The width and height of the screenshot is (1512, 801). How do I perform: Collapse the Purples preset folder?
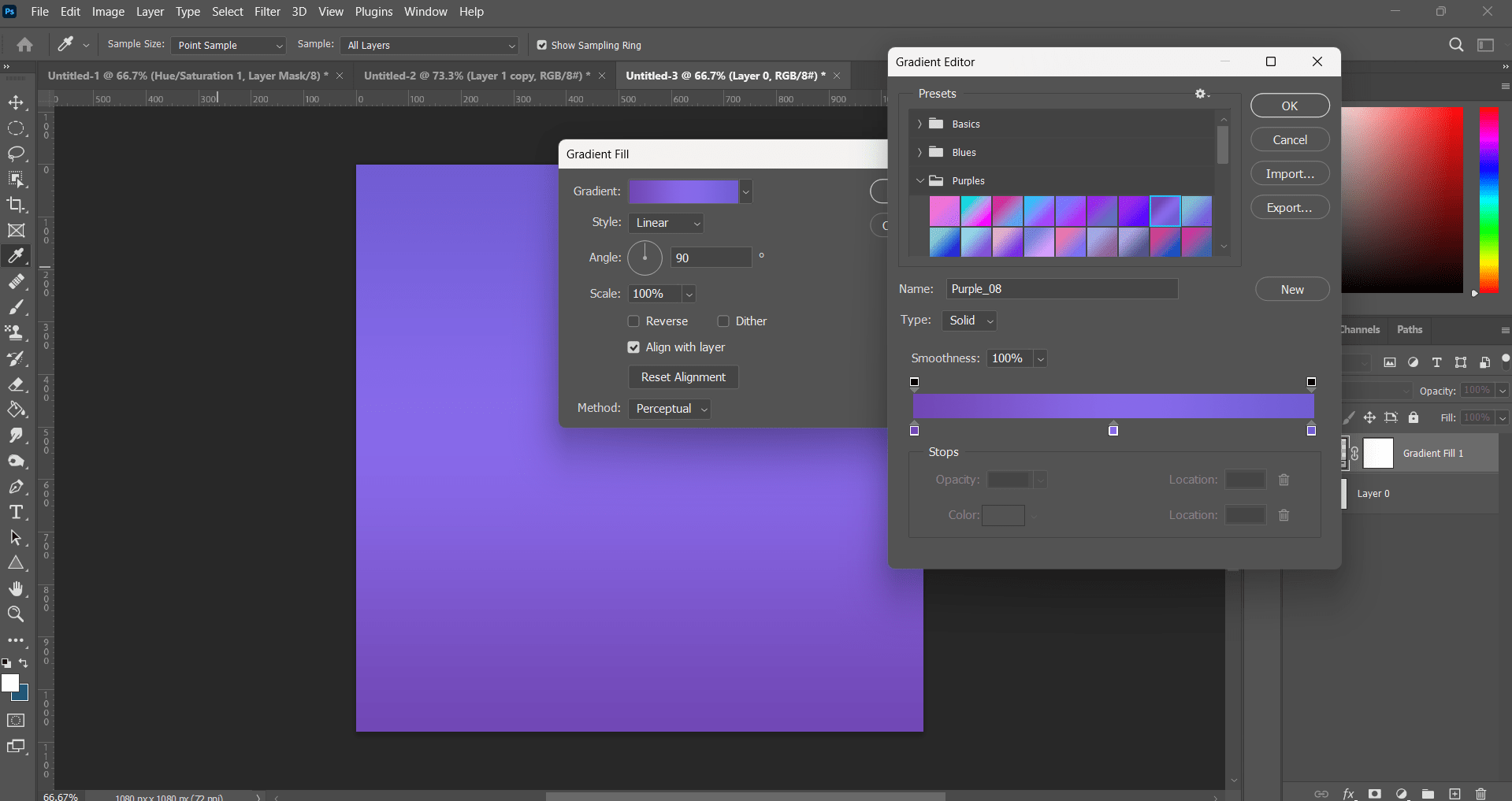pyautogui.click(x=919, y=180)
